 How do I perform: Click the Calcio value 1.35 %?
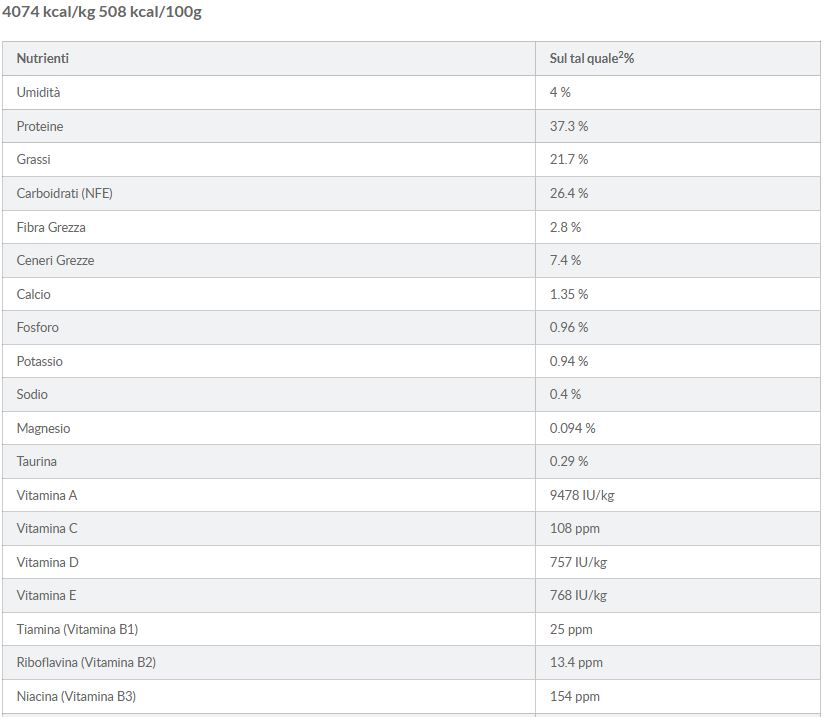(569, 294)
